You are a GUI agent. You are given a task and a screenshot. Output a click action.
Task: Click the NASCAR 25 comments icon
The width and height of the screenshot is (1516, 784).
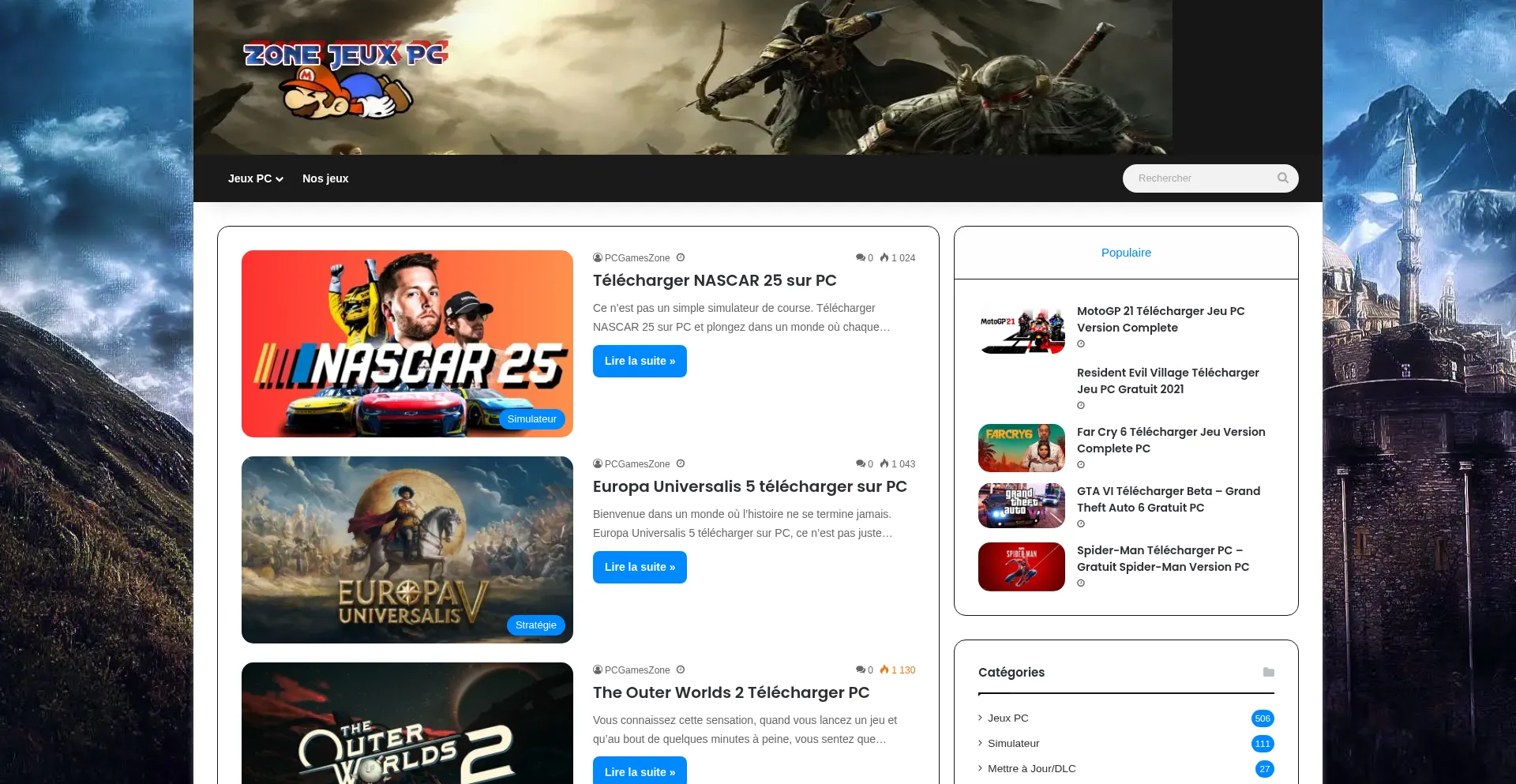pos(860,258)
